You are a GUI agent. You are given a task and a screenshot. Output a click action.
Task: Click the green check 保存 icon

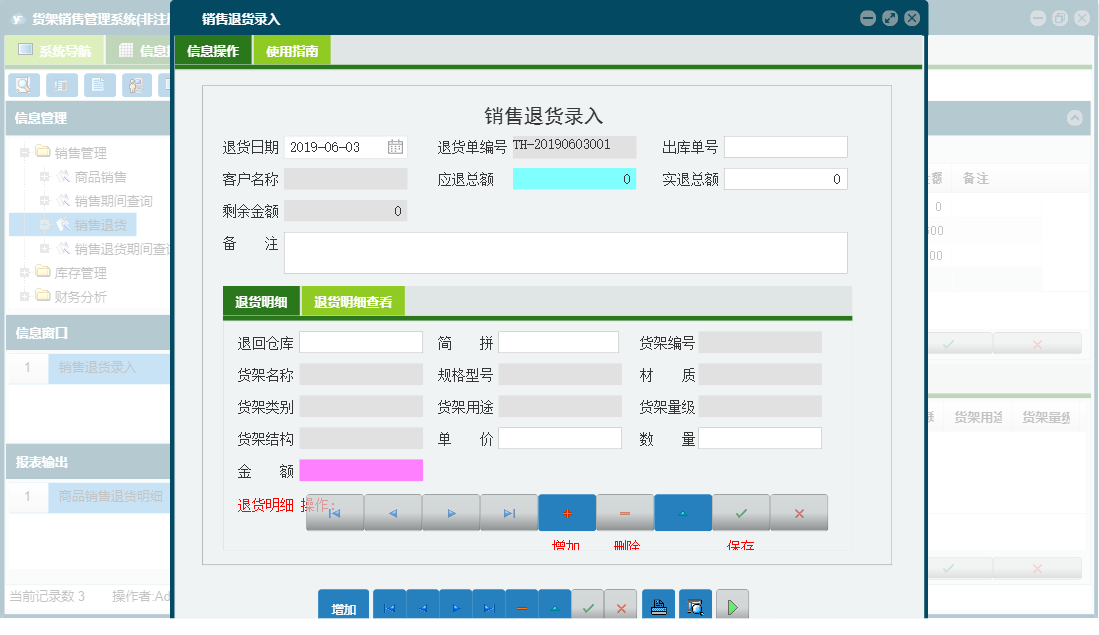tap(741, 512)
